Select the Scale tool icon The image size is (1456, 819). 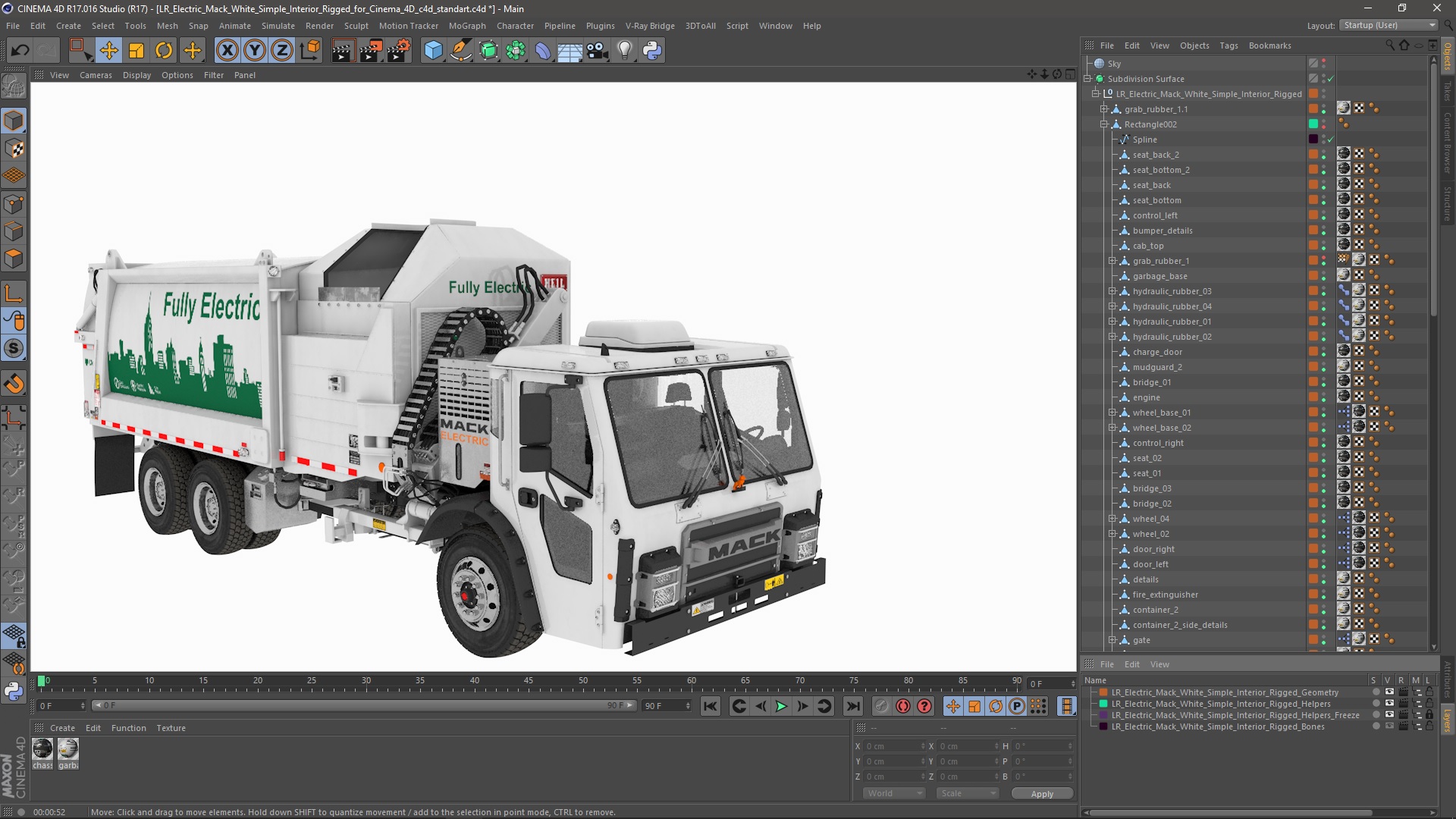click(136, 51)
